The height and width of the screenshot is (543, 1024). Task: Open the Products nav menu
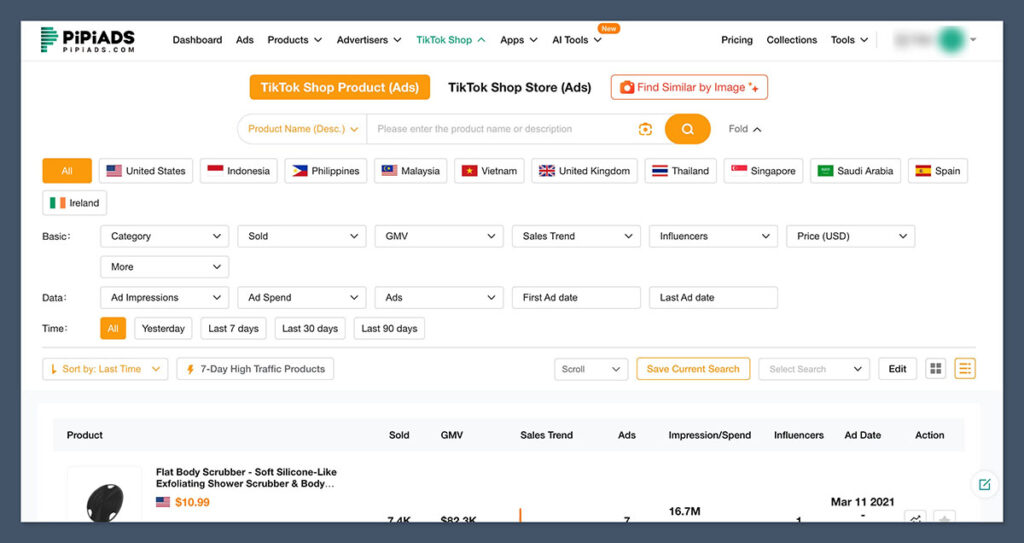click(295, 40)
